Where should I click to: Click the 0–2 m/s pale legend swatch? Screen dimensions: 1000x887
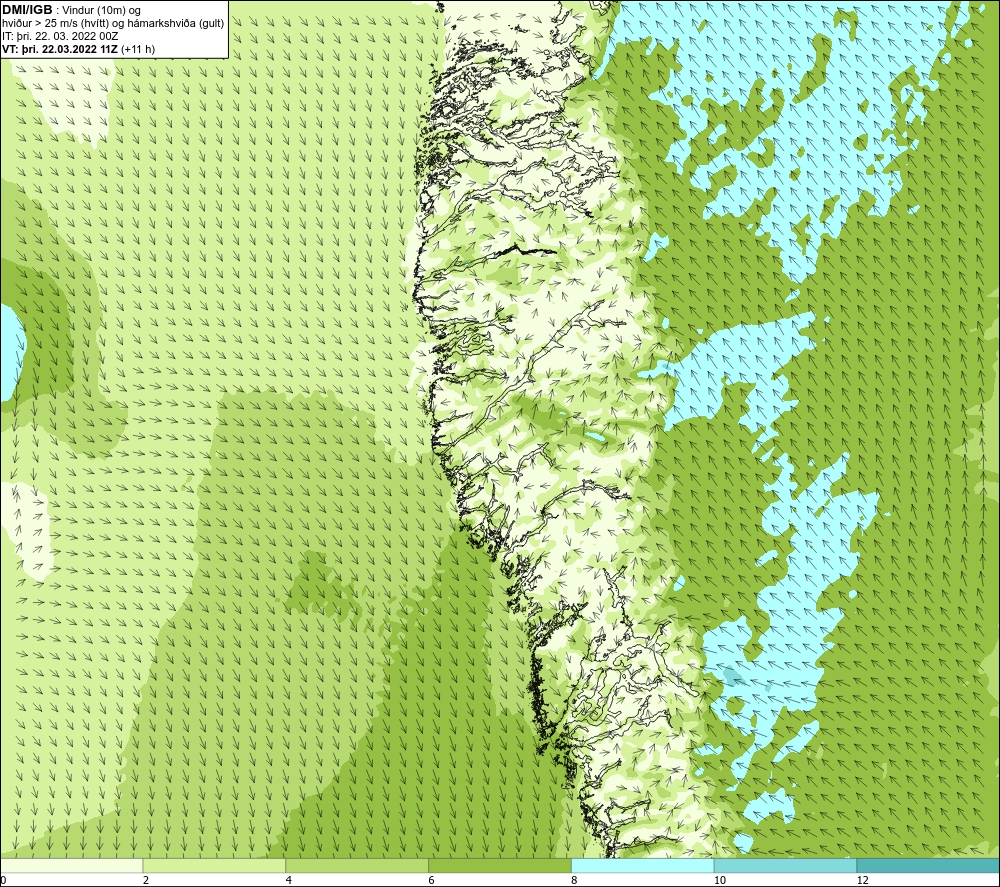(x=71, y=865)
